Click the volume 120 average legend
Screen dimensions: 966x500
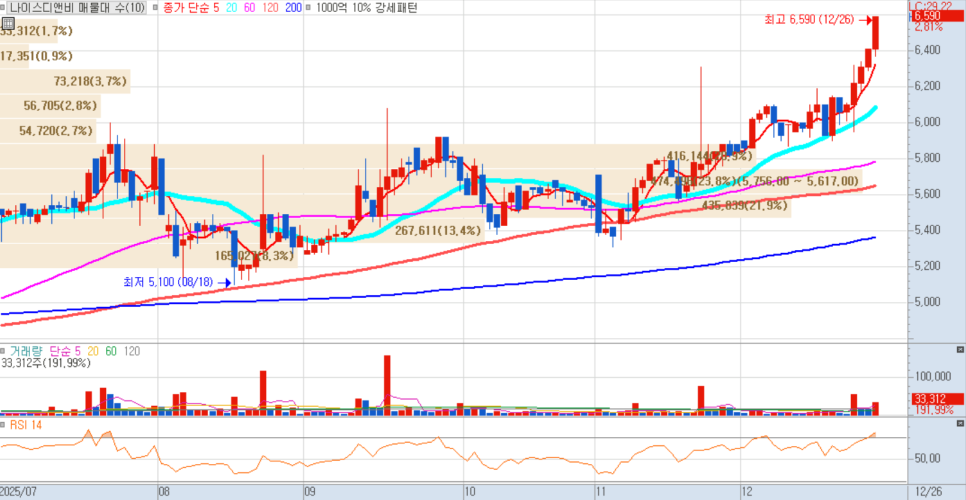(132, 351)
